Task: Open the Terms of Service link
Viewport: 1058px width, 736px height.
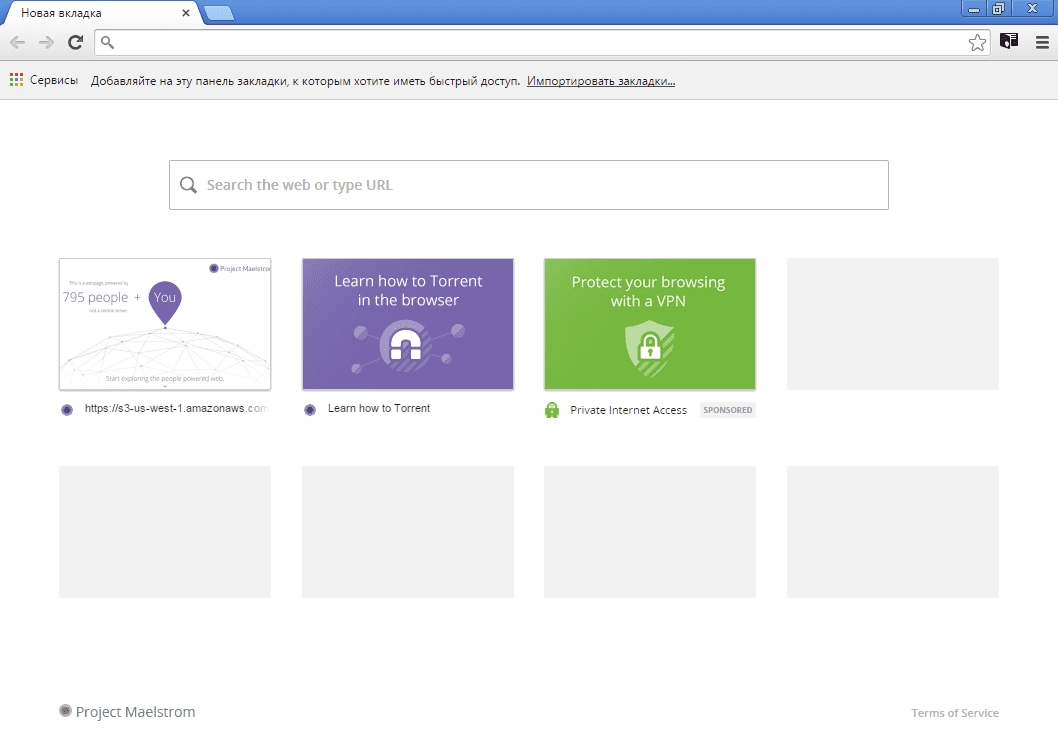Action: point(955,712)
